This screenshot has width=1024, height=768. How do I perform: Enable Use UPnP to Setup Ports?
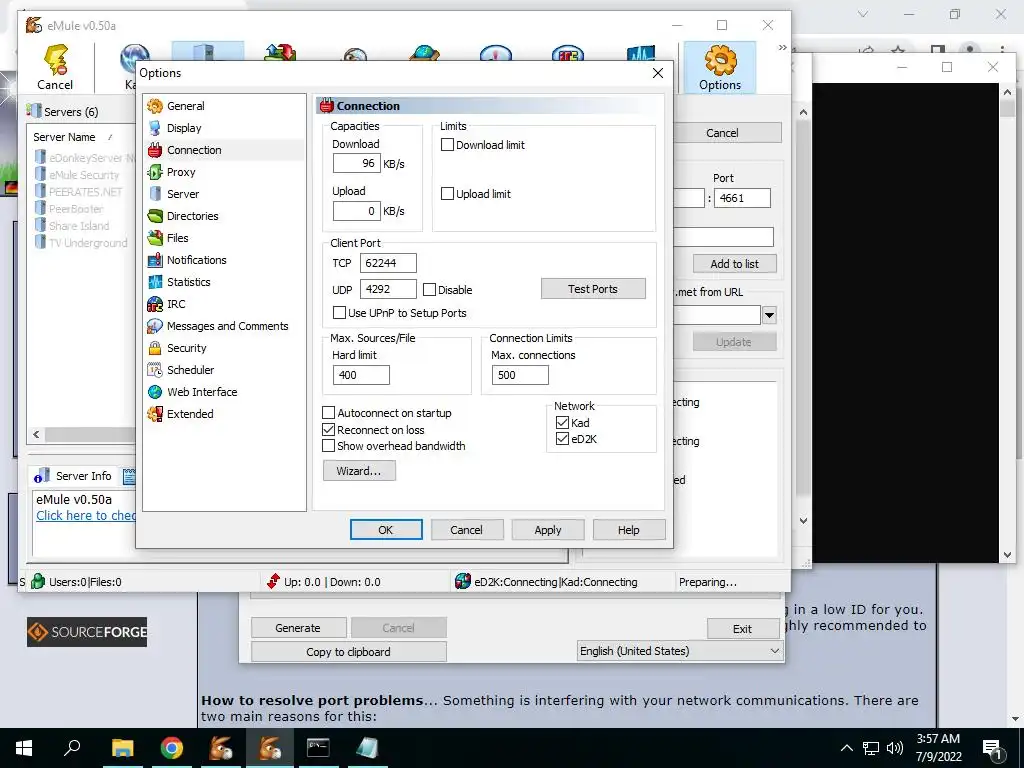[x=340, y=313]
